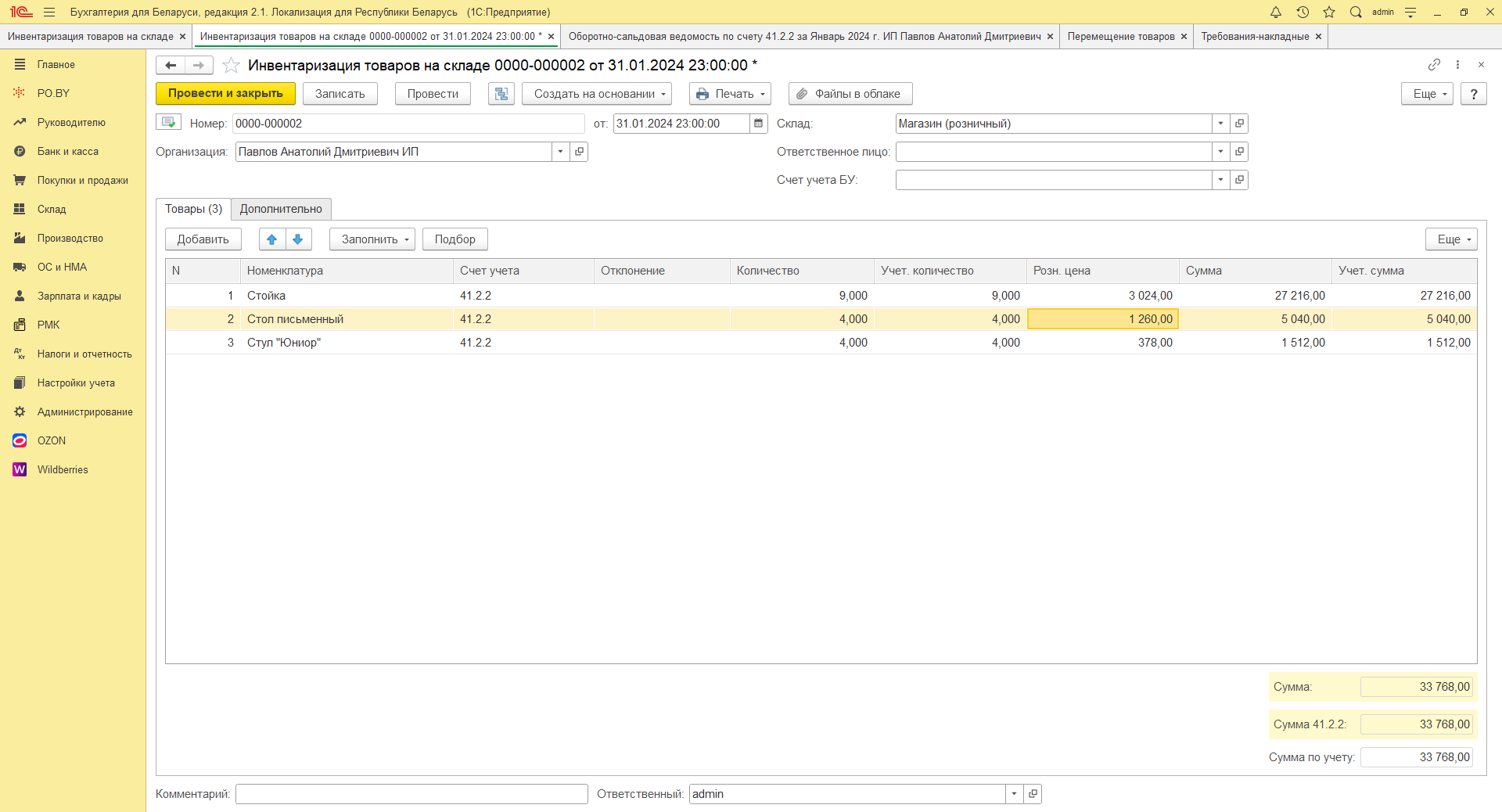Open Администрирование section
Viewport: 1502px width, 812px height.
point(85,412)
